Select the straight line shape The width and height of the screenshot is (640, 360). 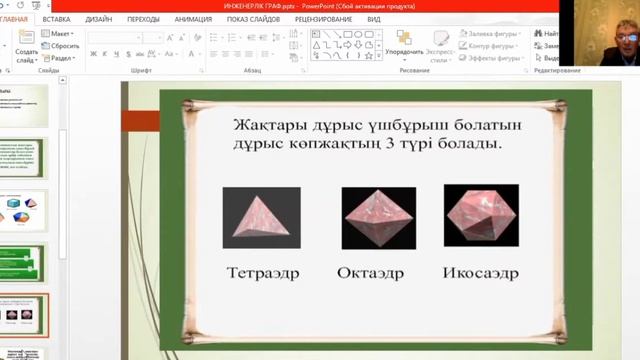click(327, 34)
